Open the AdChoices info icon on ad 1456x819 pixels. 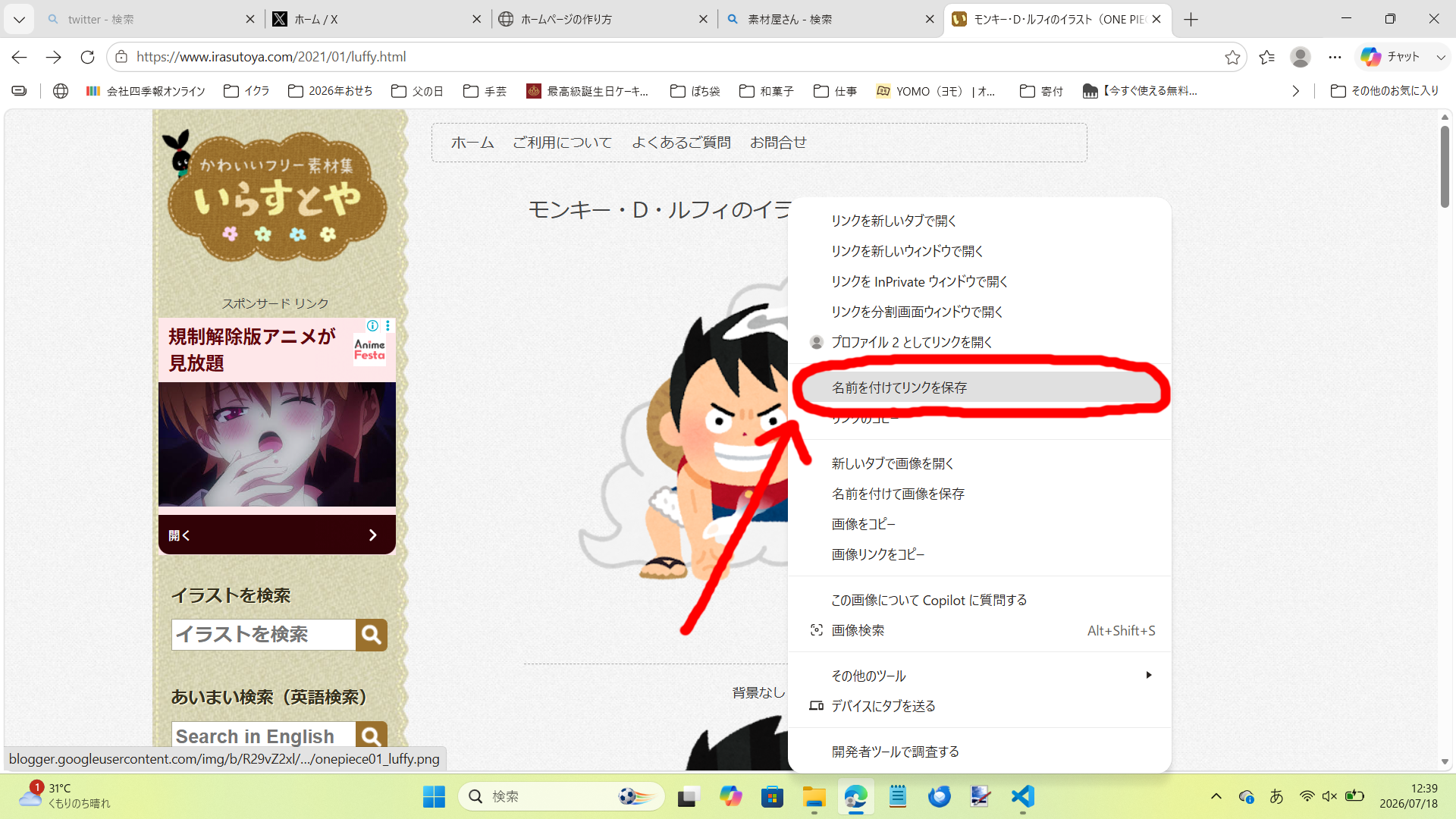point(372,325)
